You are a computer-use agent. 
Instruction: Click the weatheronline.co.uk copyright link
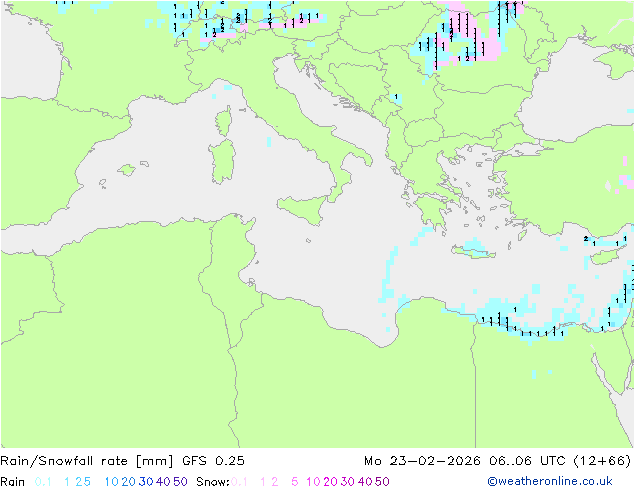click(550, 482)
